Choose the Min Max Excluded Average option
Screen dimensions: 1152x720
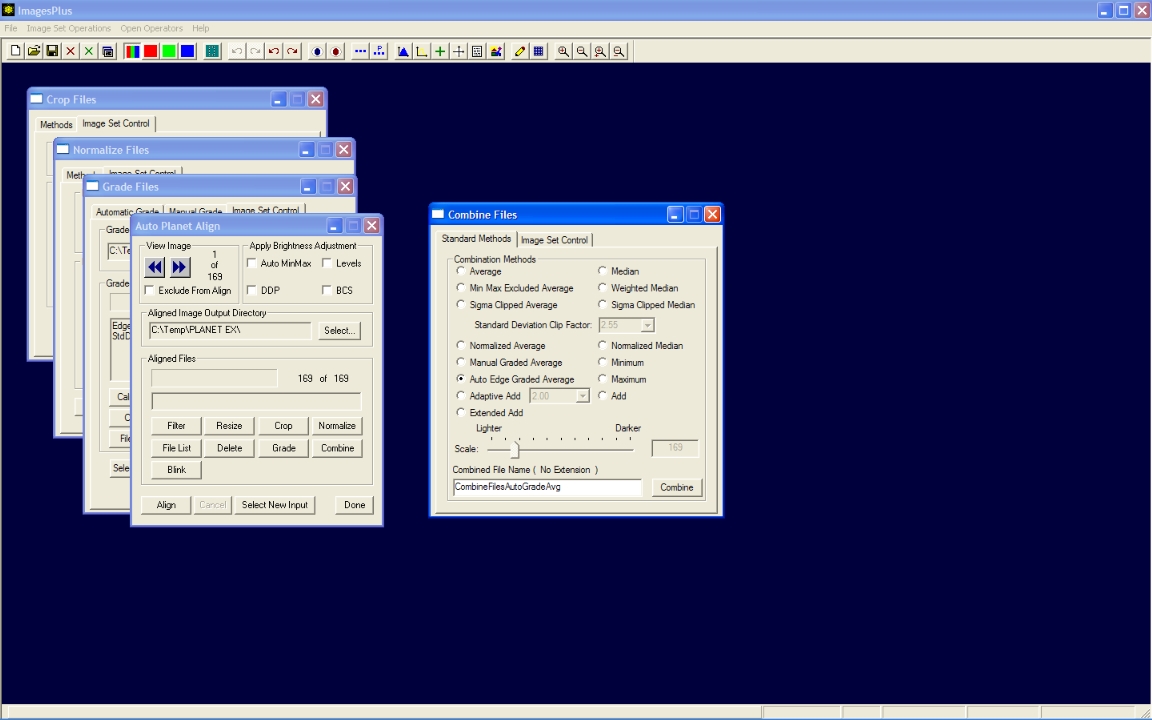click(x=461, y=288)
